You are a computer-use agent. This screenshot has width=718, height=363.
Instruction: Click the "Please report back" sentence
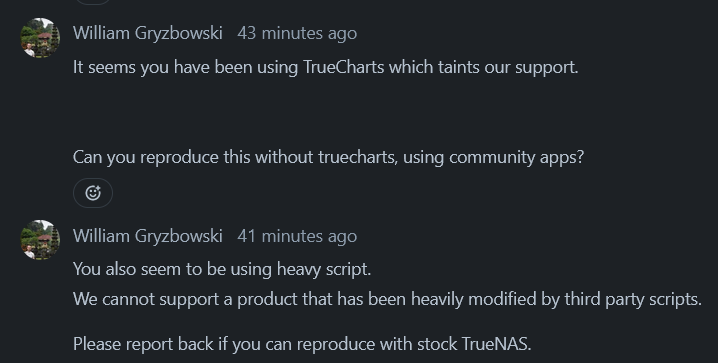point(302,344)
